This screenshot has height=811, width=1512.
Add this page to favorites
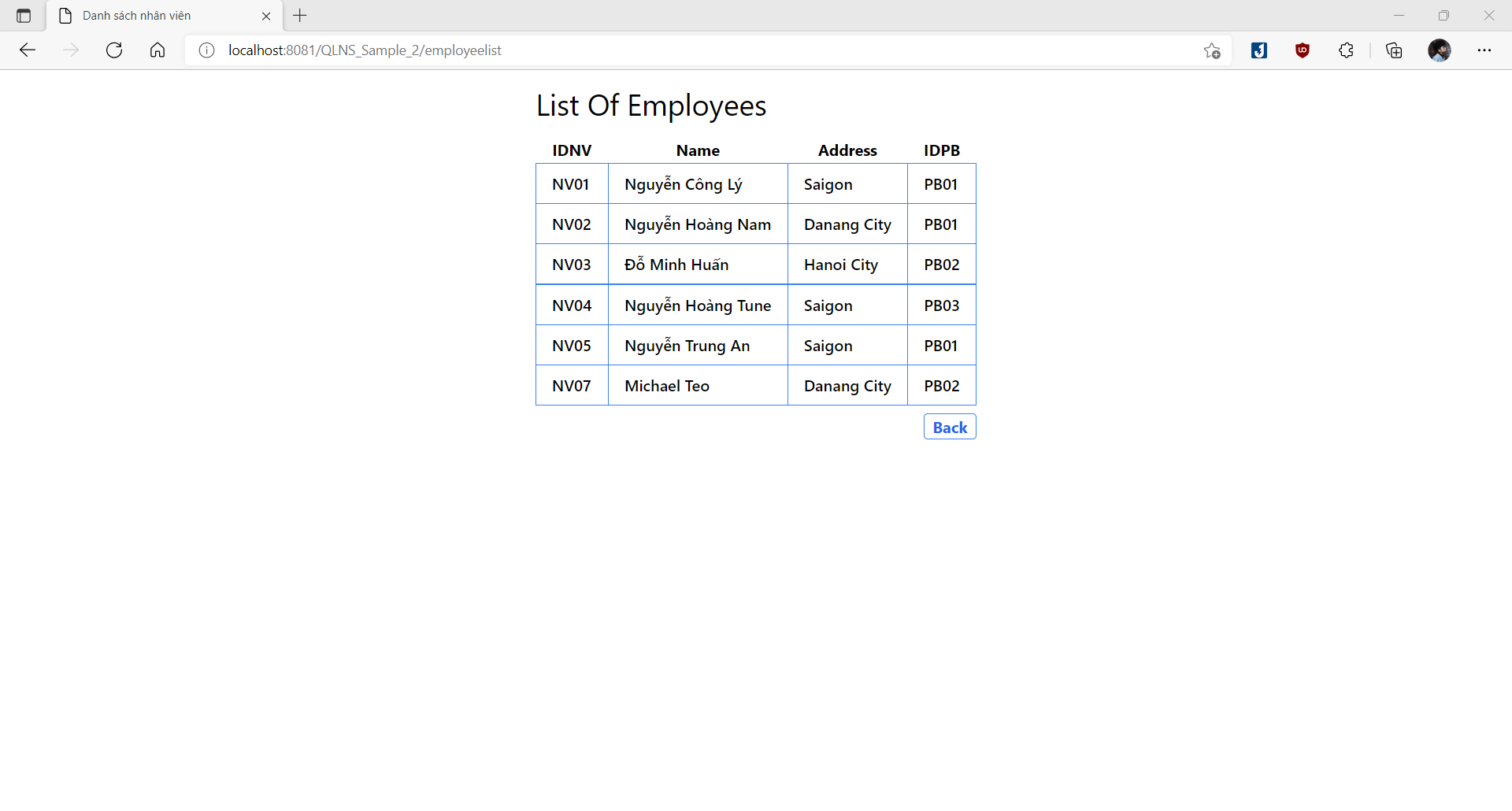(1212, 50)
